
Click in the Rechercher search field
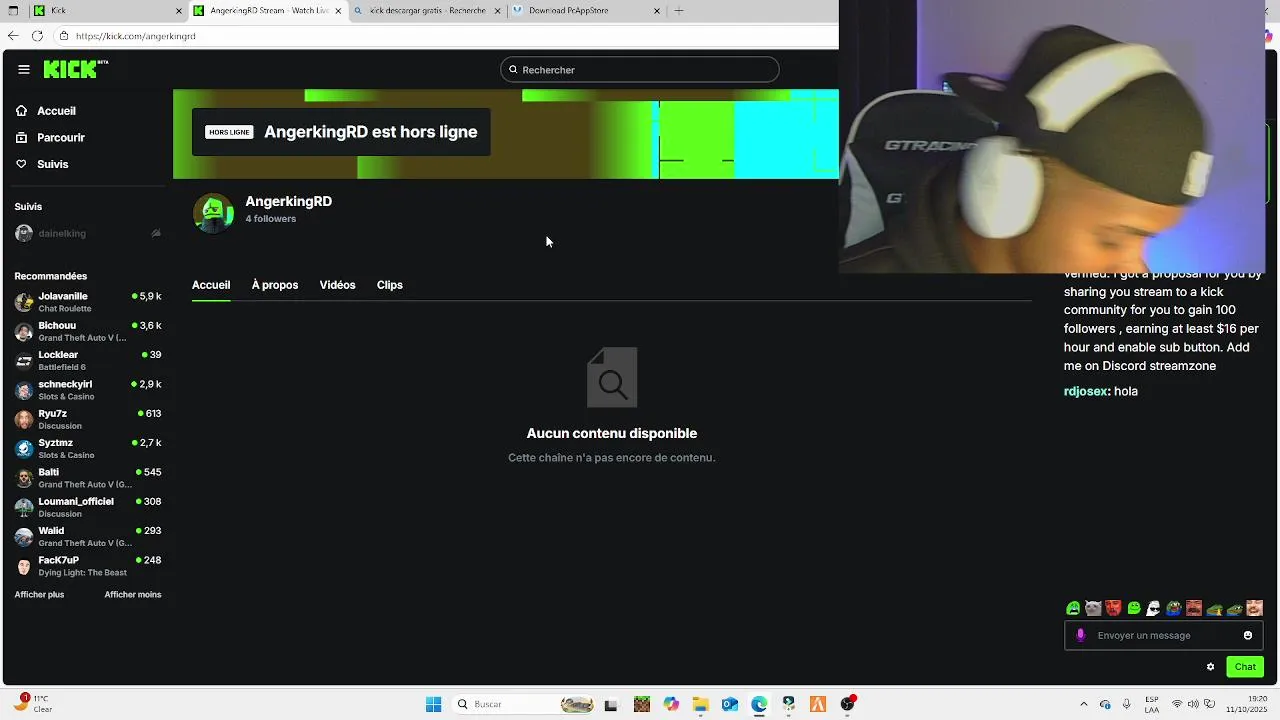[640, 70]
